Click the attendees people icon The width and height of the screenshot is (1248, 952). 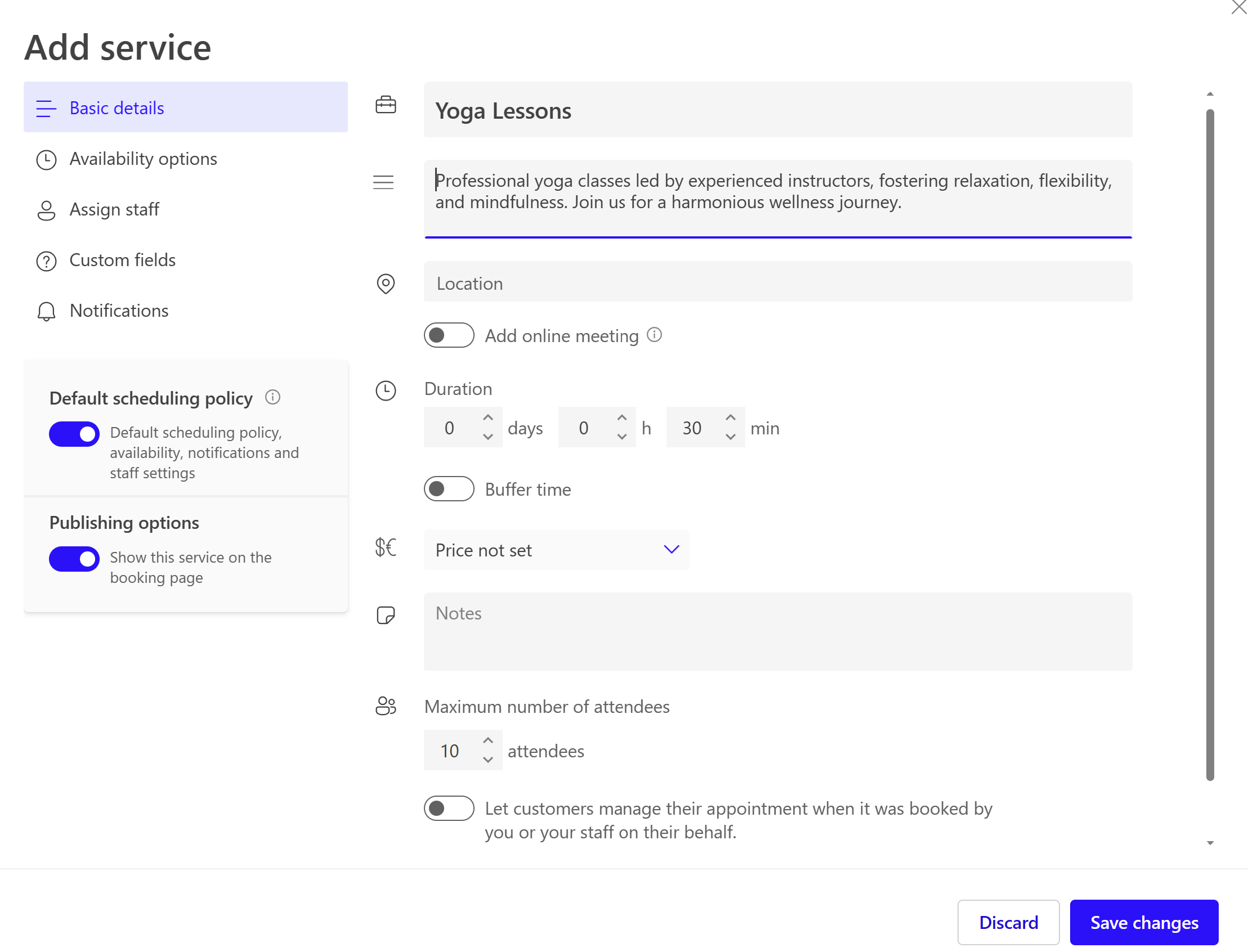[x=386, y=707]
